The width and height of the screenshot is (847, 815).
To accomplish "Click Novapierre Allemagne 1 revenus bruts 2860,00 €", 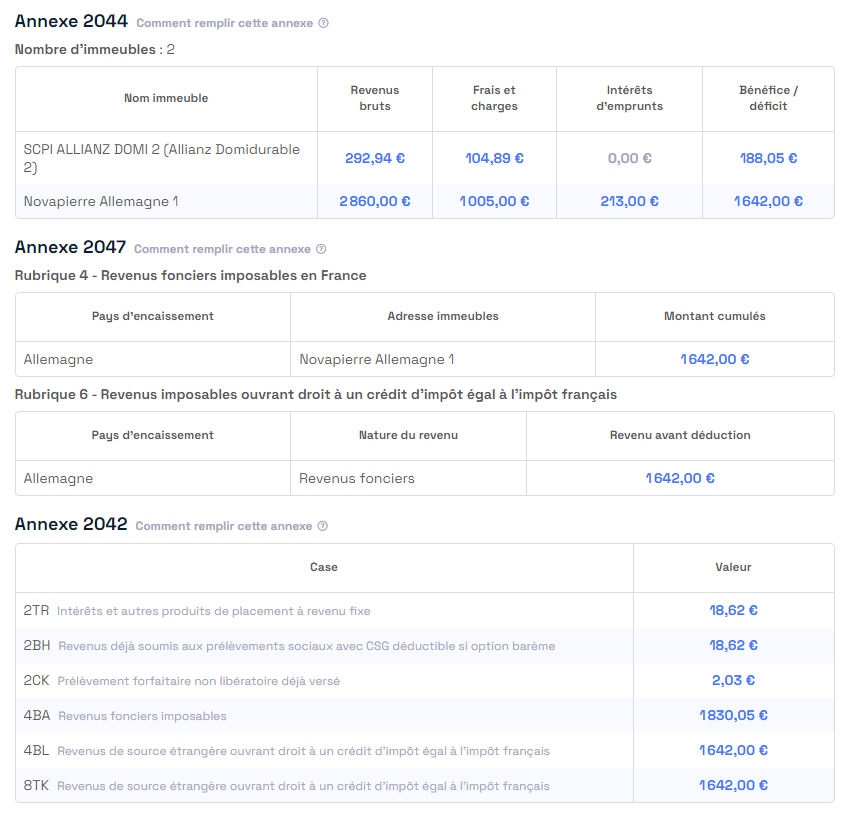I will [374, 201].
